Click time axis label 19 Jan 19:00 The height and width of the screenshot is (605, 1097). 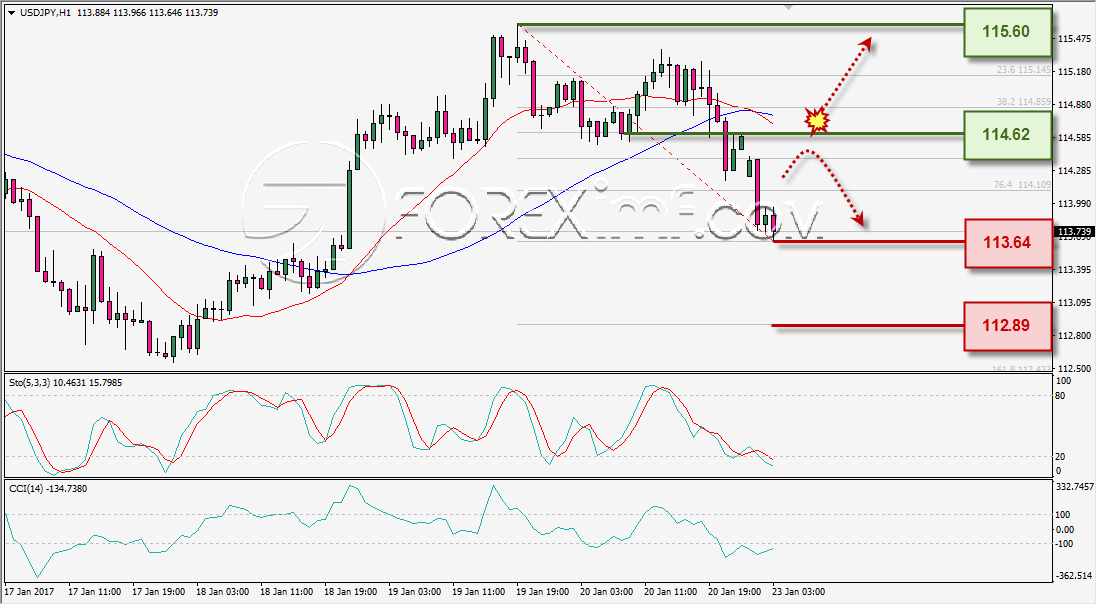[543, 592]
